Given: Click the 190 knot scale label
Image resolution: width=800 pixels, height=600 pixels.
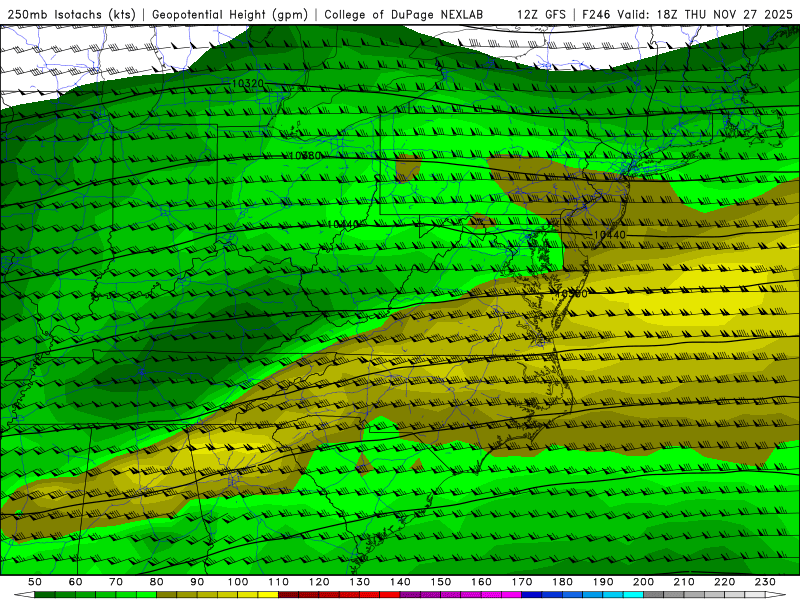Looking at the screenshot, I should tap(603, 582).
